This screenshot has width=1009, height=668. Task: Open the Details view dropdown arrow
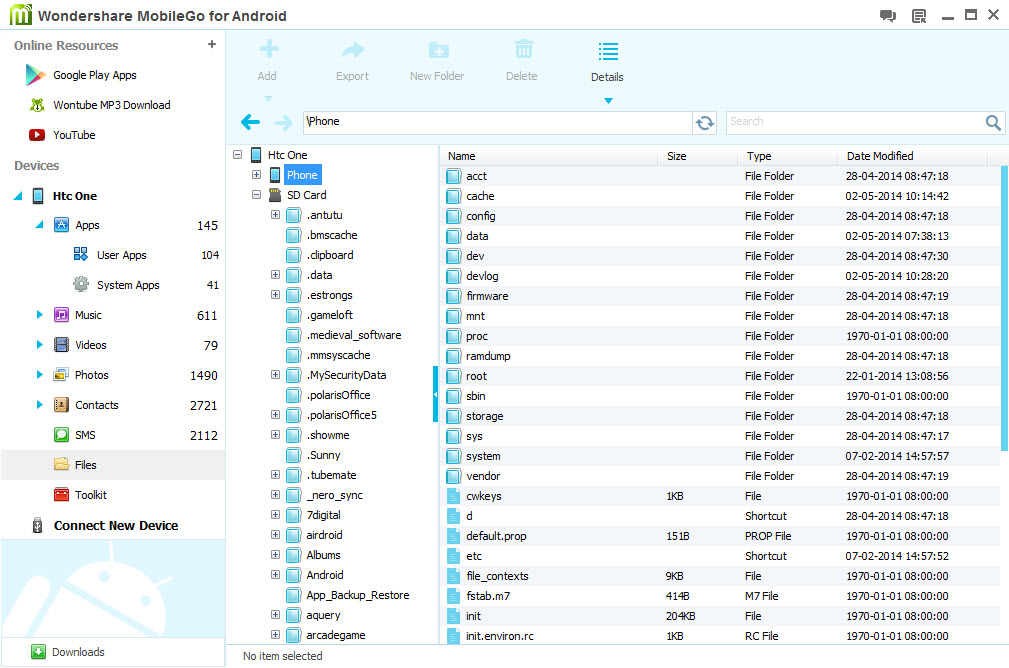click(608, 100)
